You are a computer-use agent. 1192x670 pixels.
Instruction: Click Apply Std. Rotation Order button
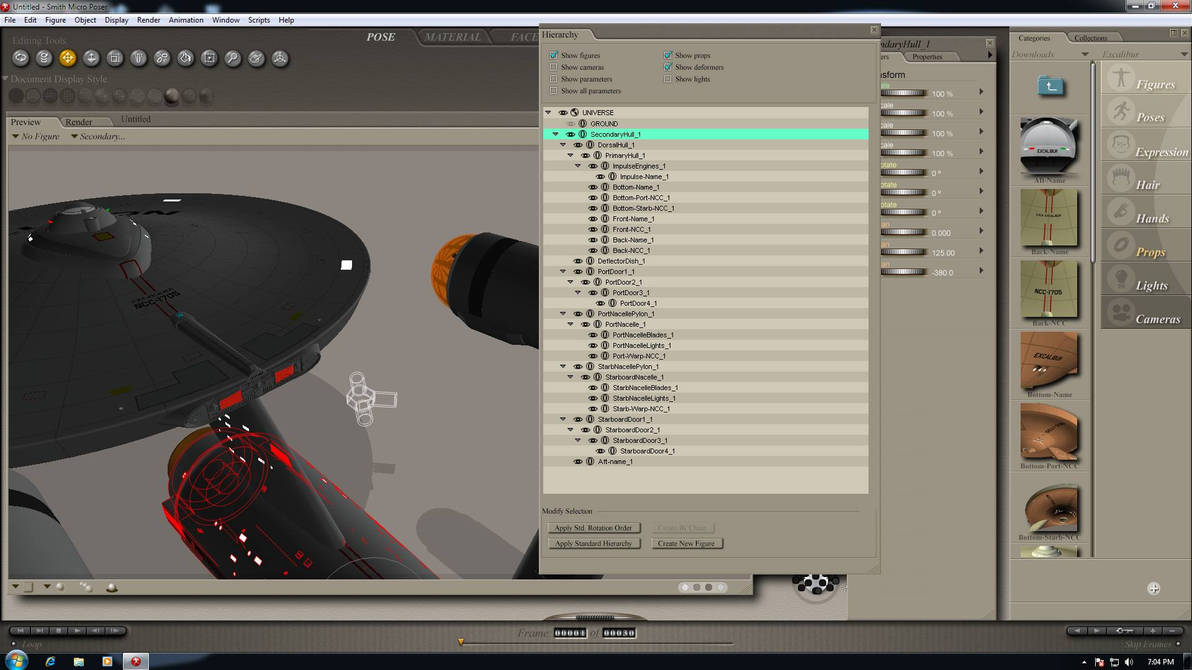(593, 528)
